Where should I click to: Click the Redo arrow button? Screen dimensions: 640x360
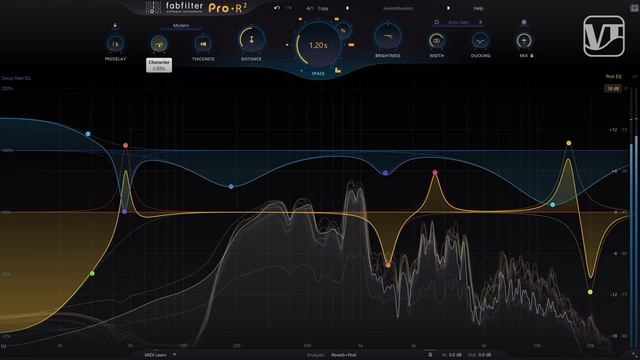(289, 8)
